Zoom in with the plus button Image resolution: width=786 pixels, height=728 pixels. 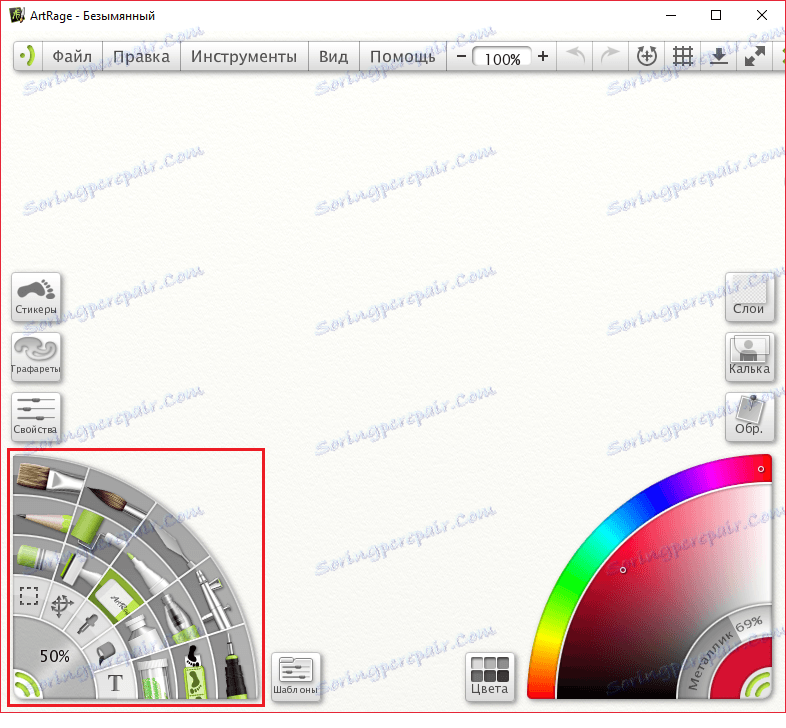coord(543,56)
